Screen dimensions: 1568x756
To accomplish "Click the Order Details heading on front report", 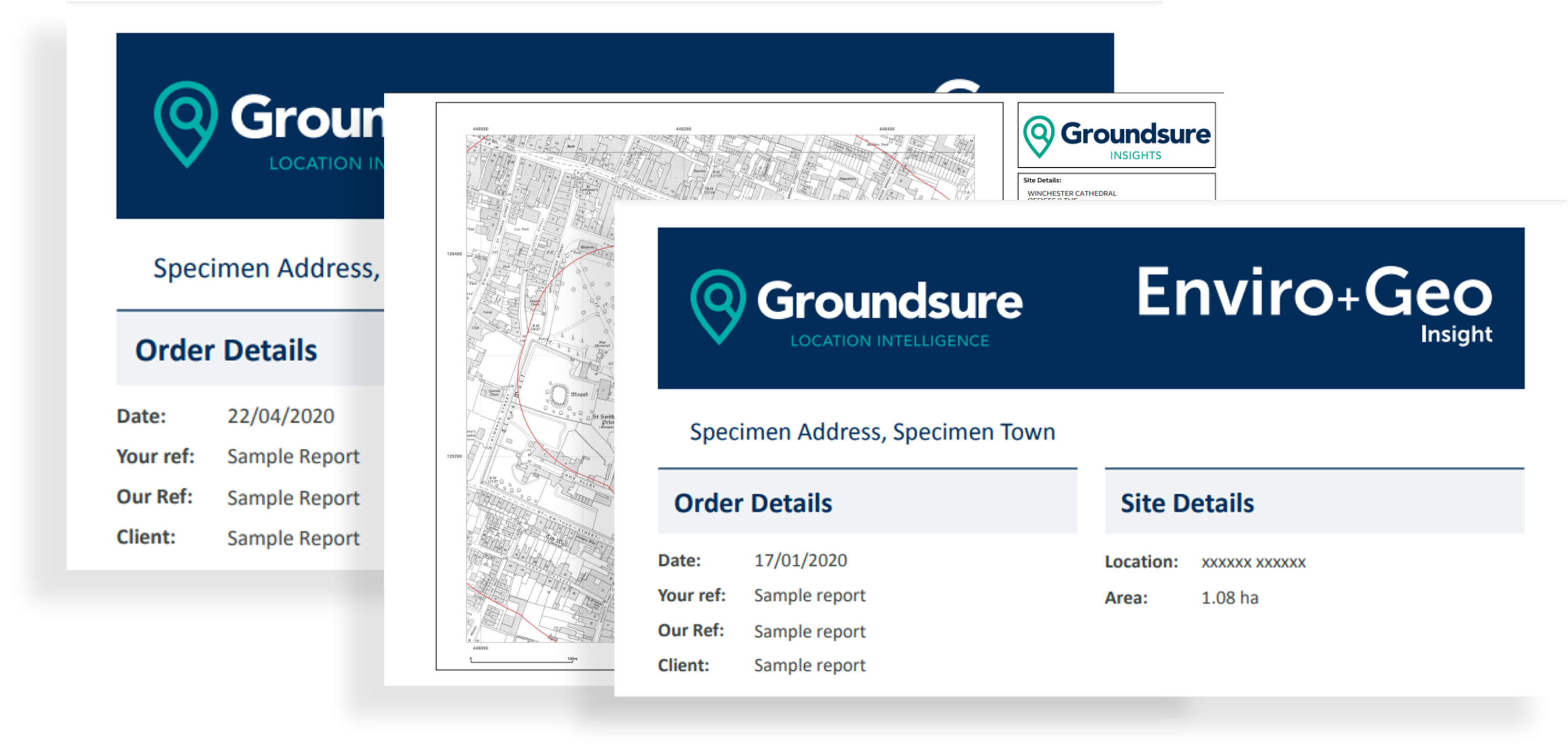I will click(x=752, y=504).
